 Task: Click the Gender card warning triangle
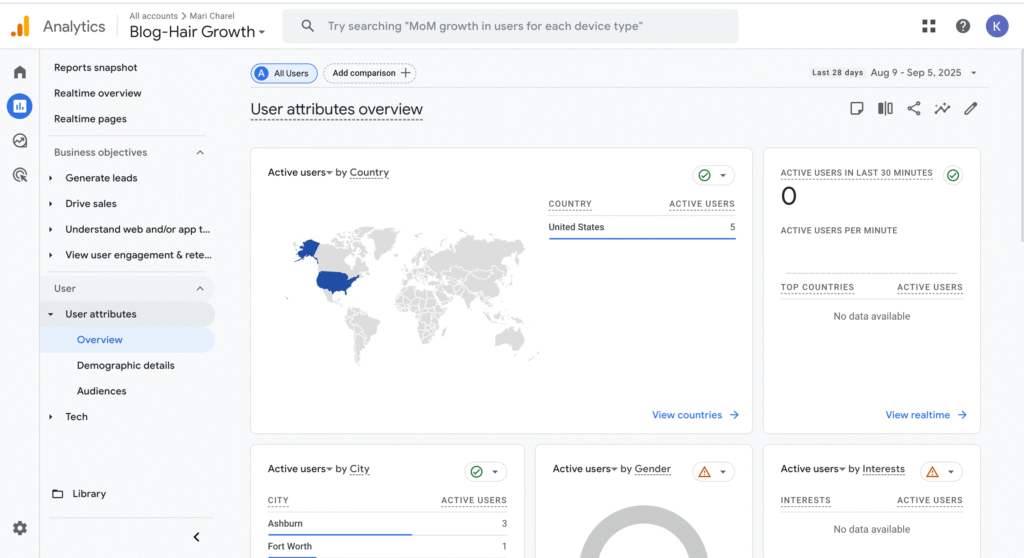pyautogui.click(x=704, y=471)
